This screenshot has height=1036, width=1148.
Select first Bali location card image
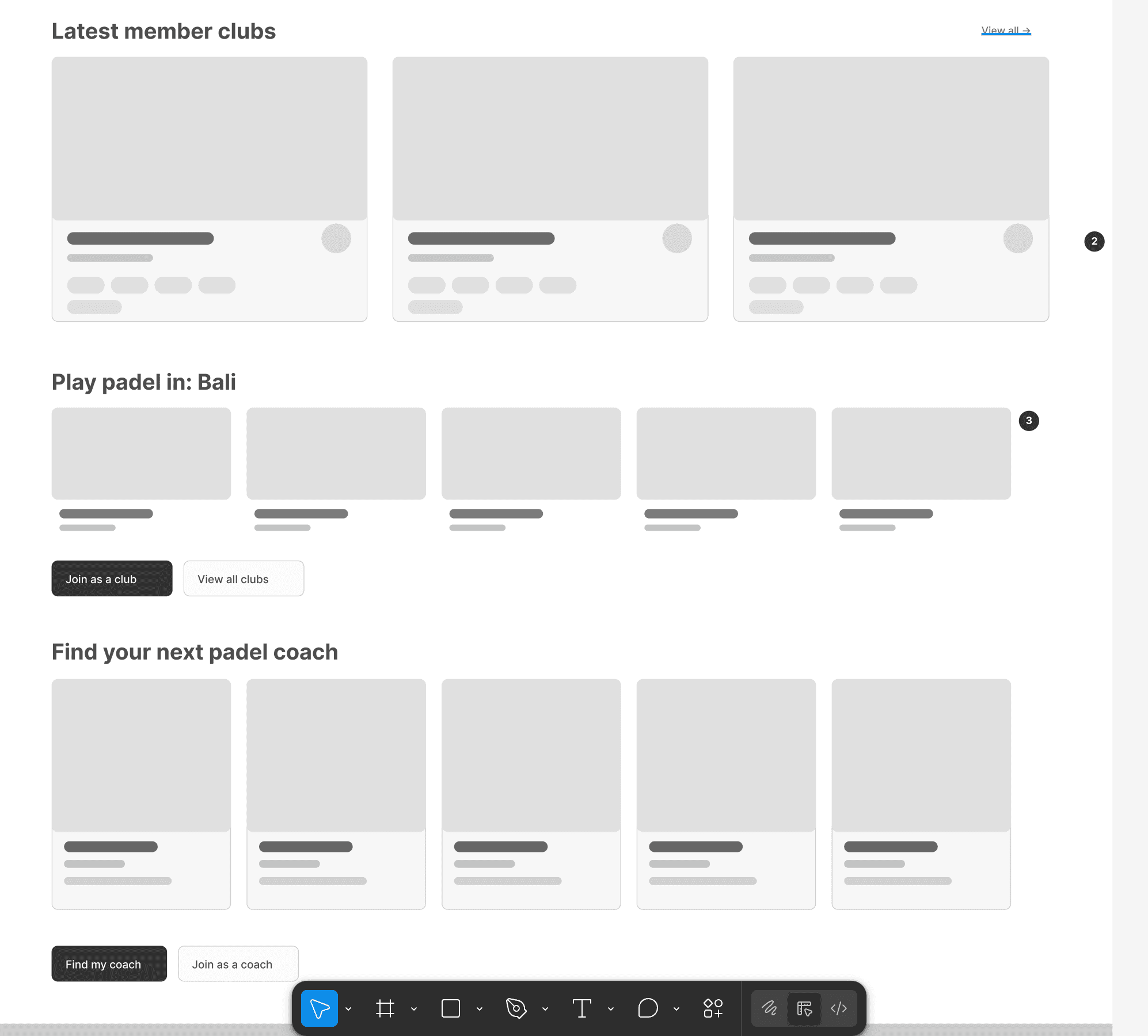(x=141, y=454)
